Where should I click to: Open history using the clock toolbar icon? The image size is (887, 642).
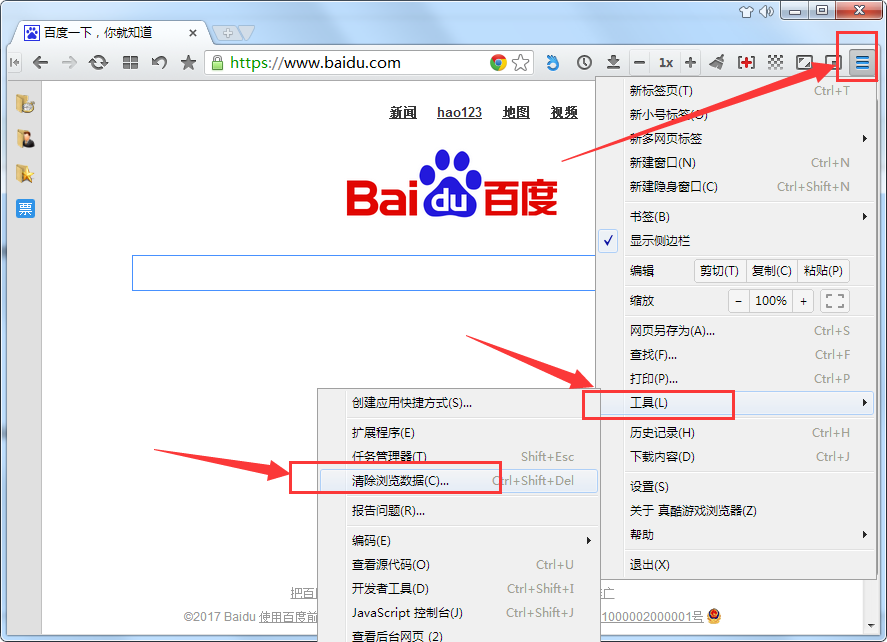pyautogui.click(x=585, y=62)
